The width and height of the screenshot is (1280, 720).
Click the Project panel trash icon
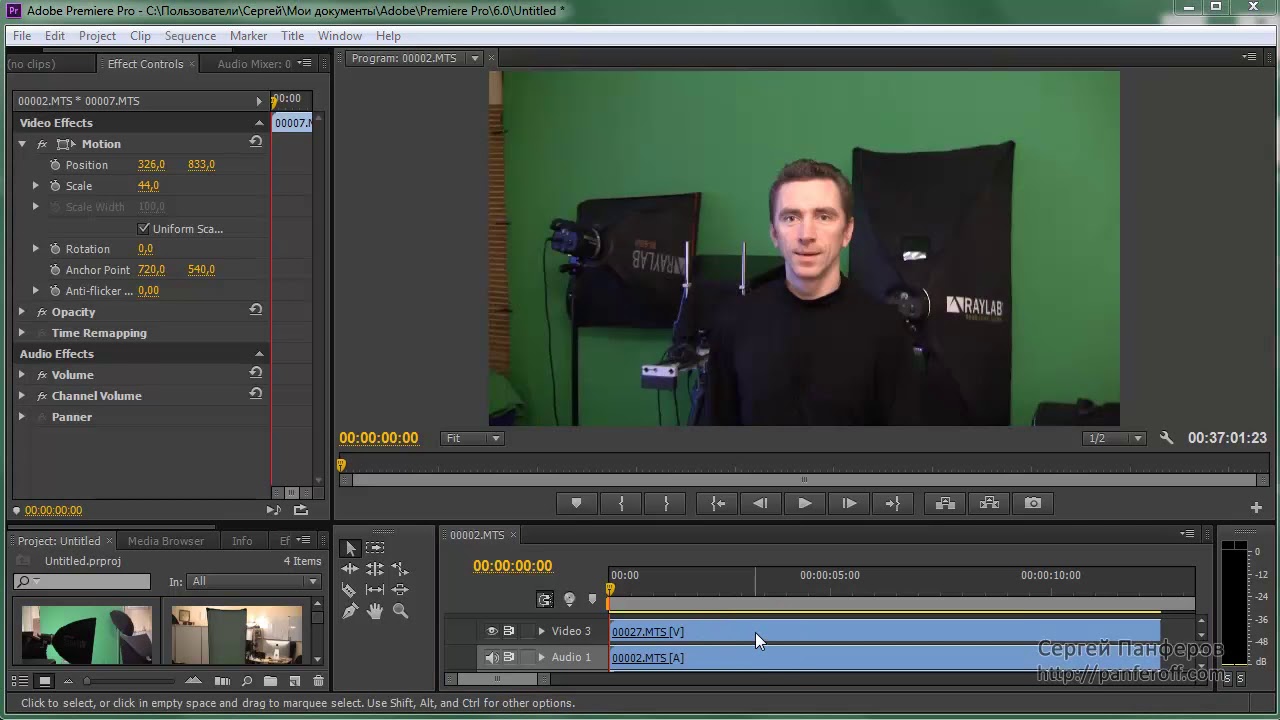point(318,681)
